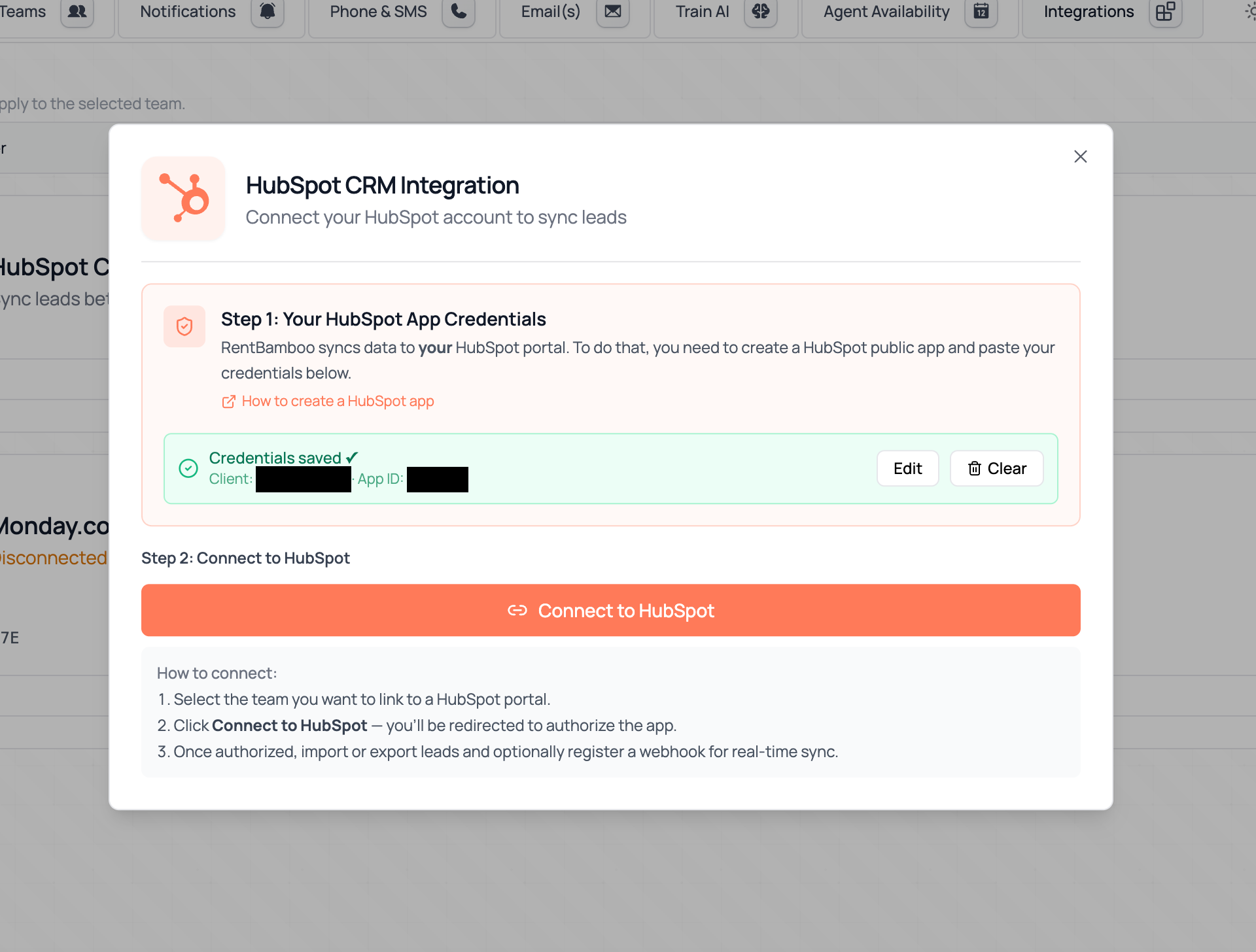Click the external link icon before How to create
This screenshot has width=1256, height=952.
[228, 401]
